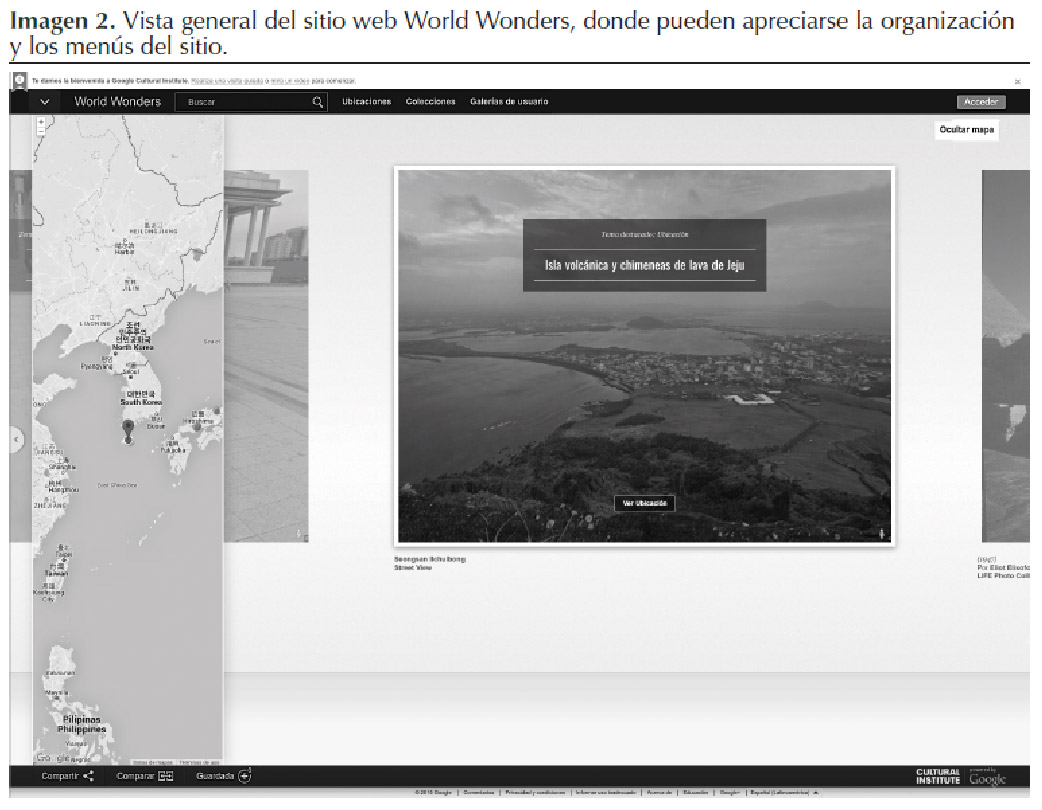
Task: Open Galerías de usuario menu
Action: (x=508, y=102)
